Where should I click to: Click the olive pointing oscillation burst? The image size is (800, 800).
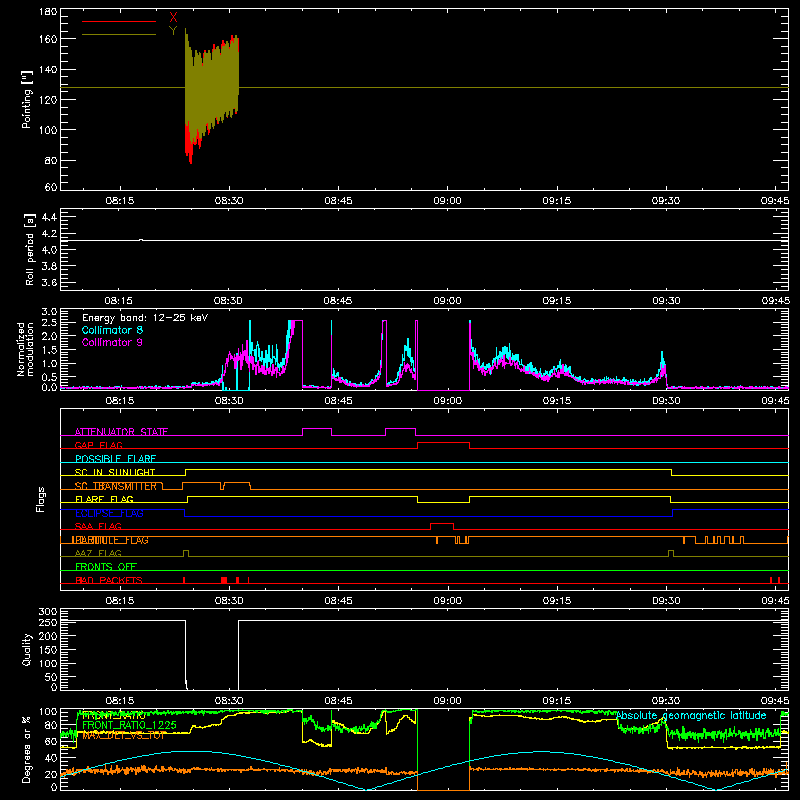[212, 87]
